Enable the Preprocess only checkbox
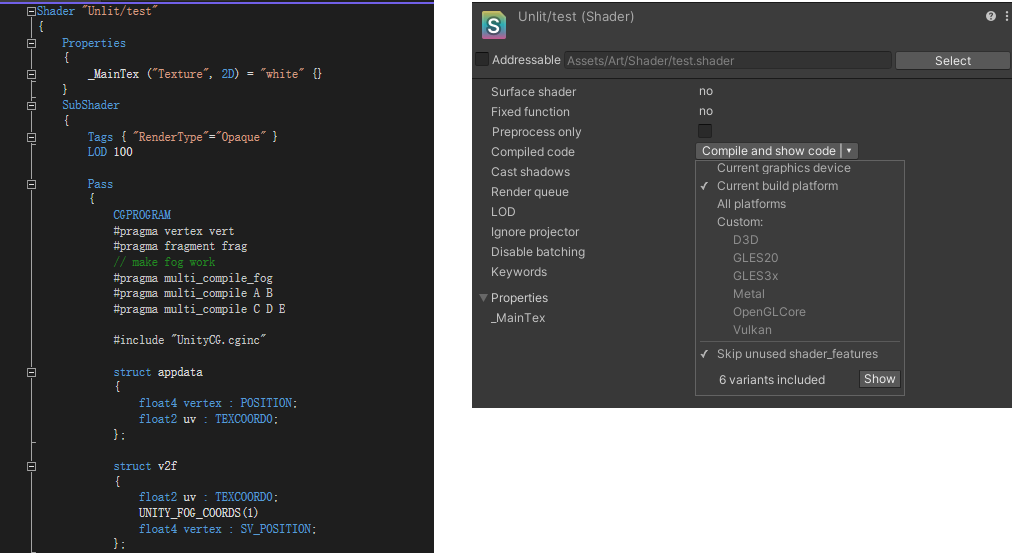The width and height of the screenshot is (1015, 559). [x=705, y=132]
